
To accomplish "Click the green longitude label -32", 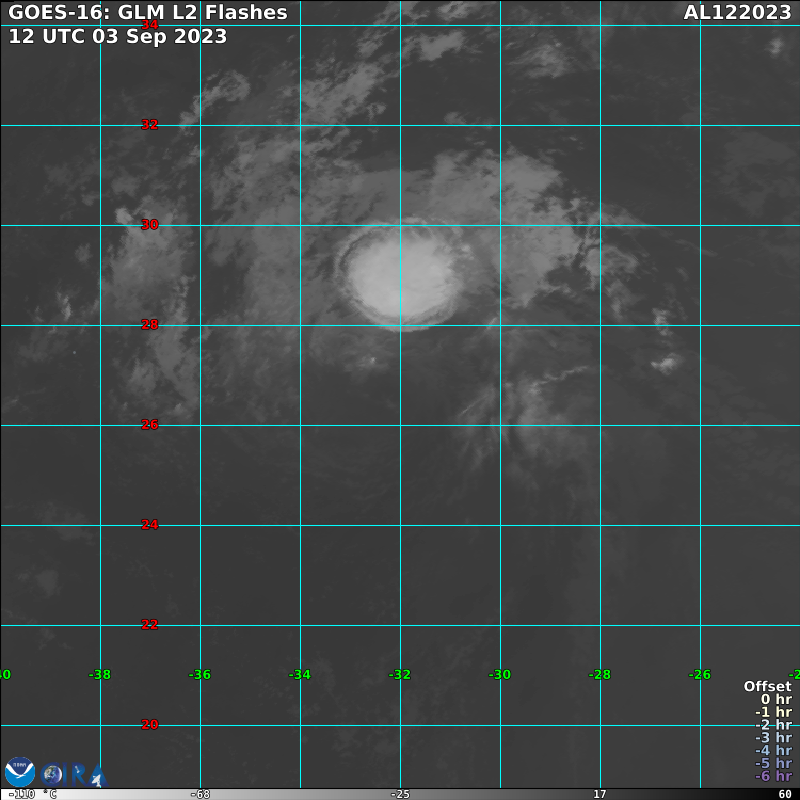I will pyautogui.click(x=400, y=675).
